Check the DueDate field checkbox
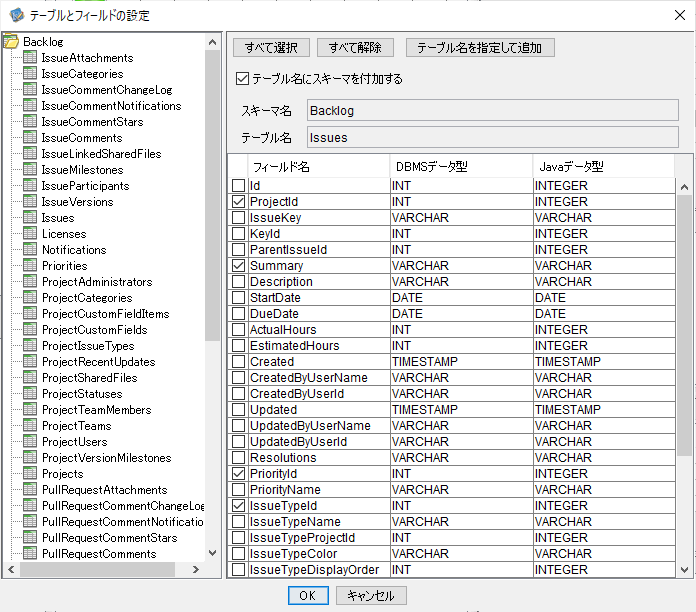Screen dimensions: 696x612 pyautogui.click(x=238, y=313)
